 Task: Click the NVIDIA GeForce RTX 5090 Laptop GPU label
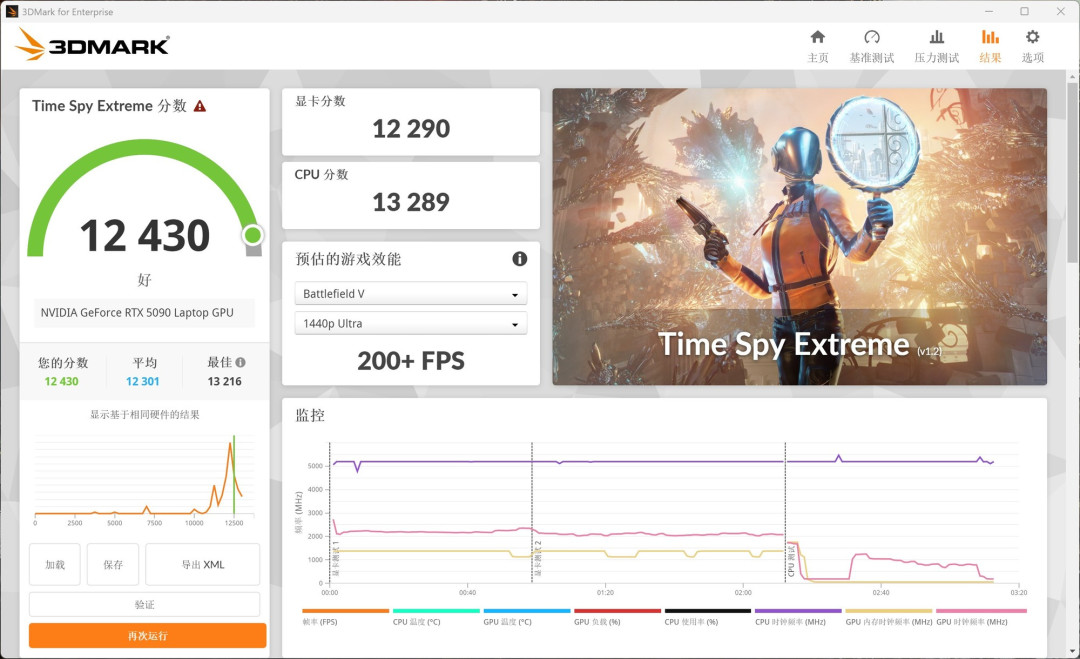tap(137, 313)
